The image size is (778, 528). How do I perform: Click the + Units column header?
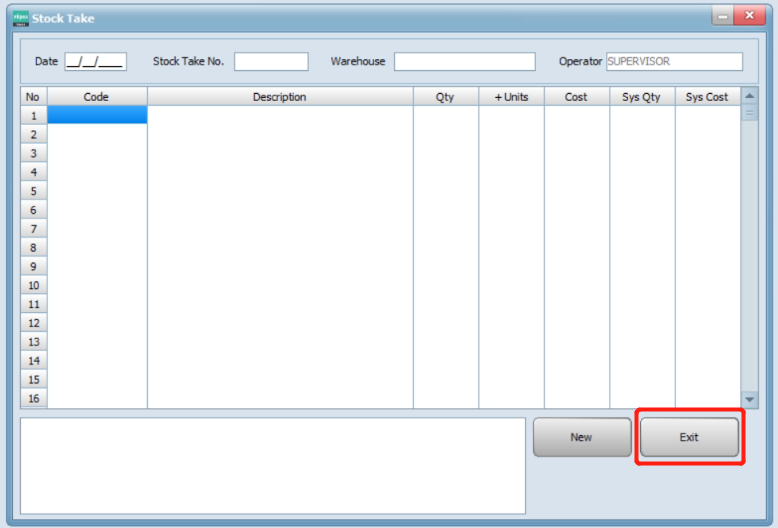pos(511,97)
